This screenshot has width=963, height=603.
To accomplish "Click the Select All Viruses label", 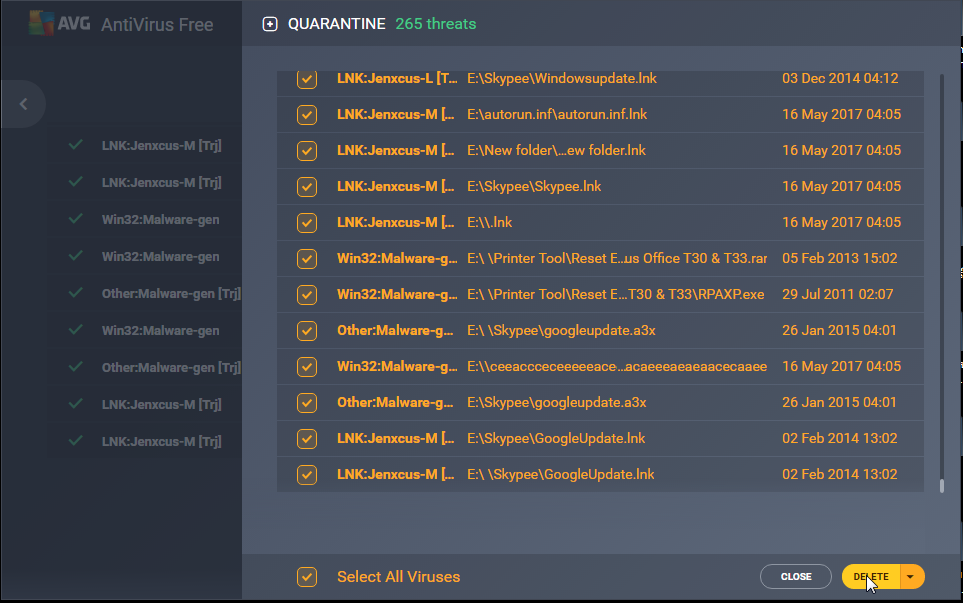I will point(399,577).
